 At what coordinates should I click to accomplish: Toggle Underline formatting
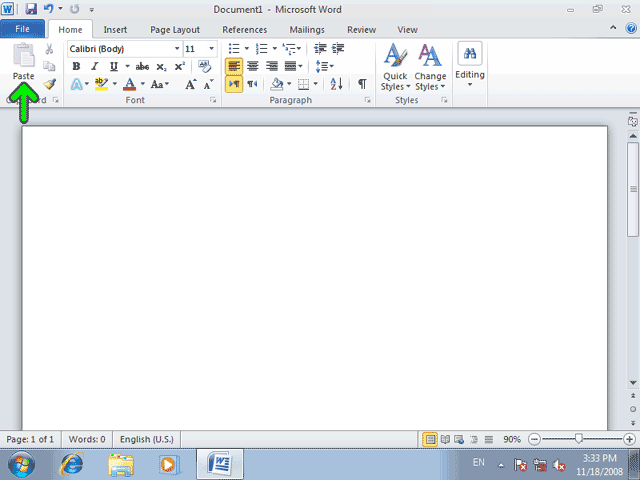[114, 67]
